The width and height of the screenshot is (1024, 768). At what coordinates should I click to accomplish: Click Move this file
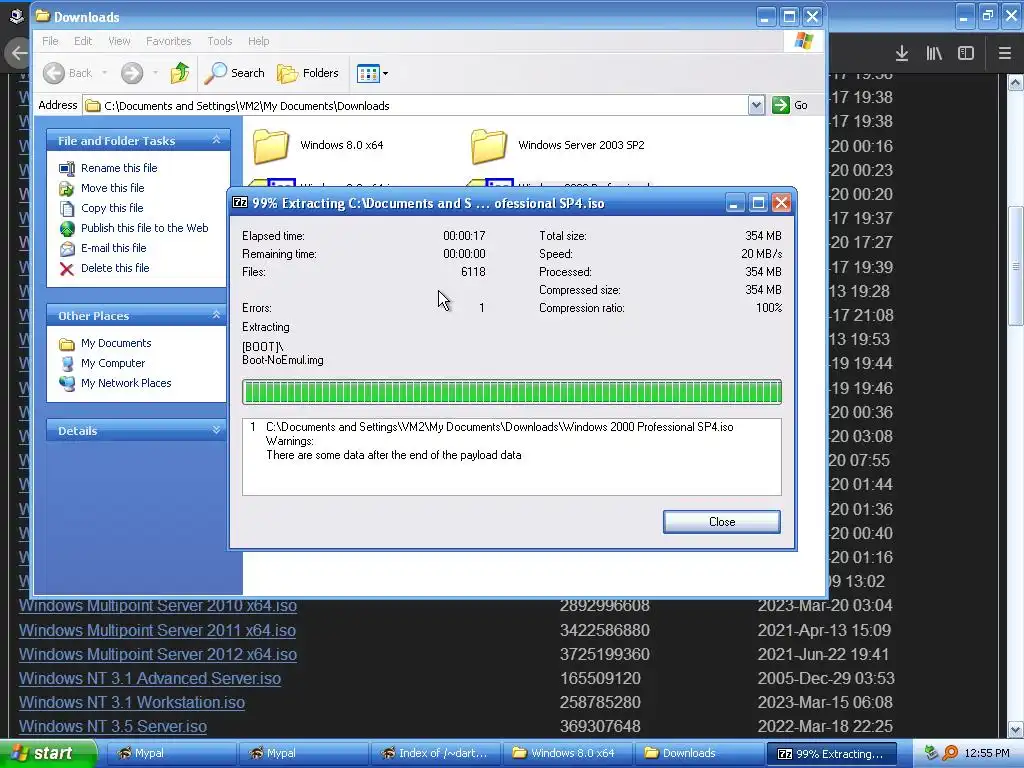[112, 188]
